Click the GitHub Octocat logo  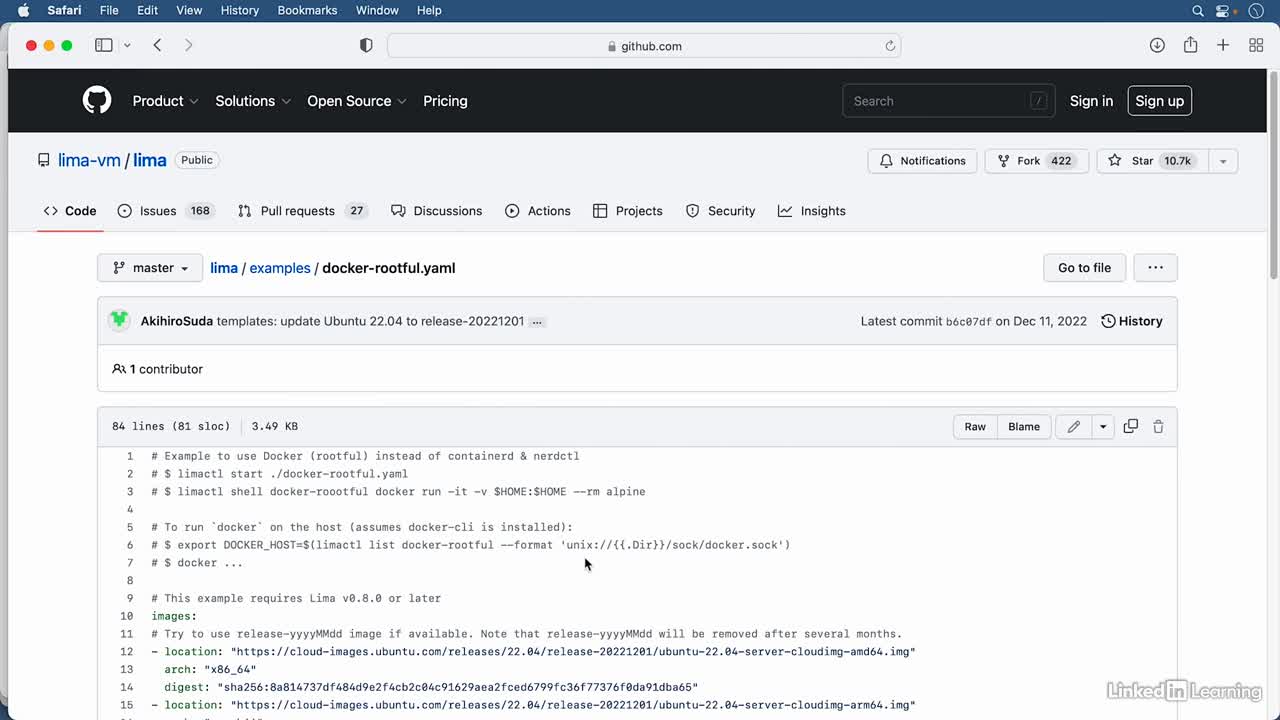(97, 100)
